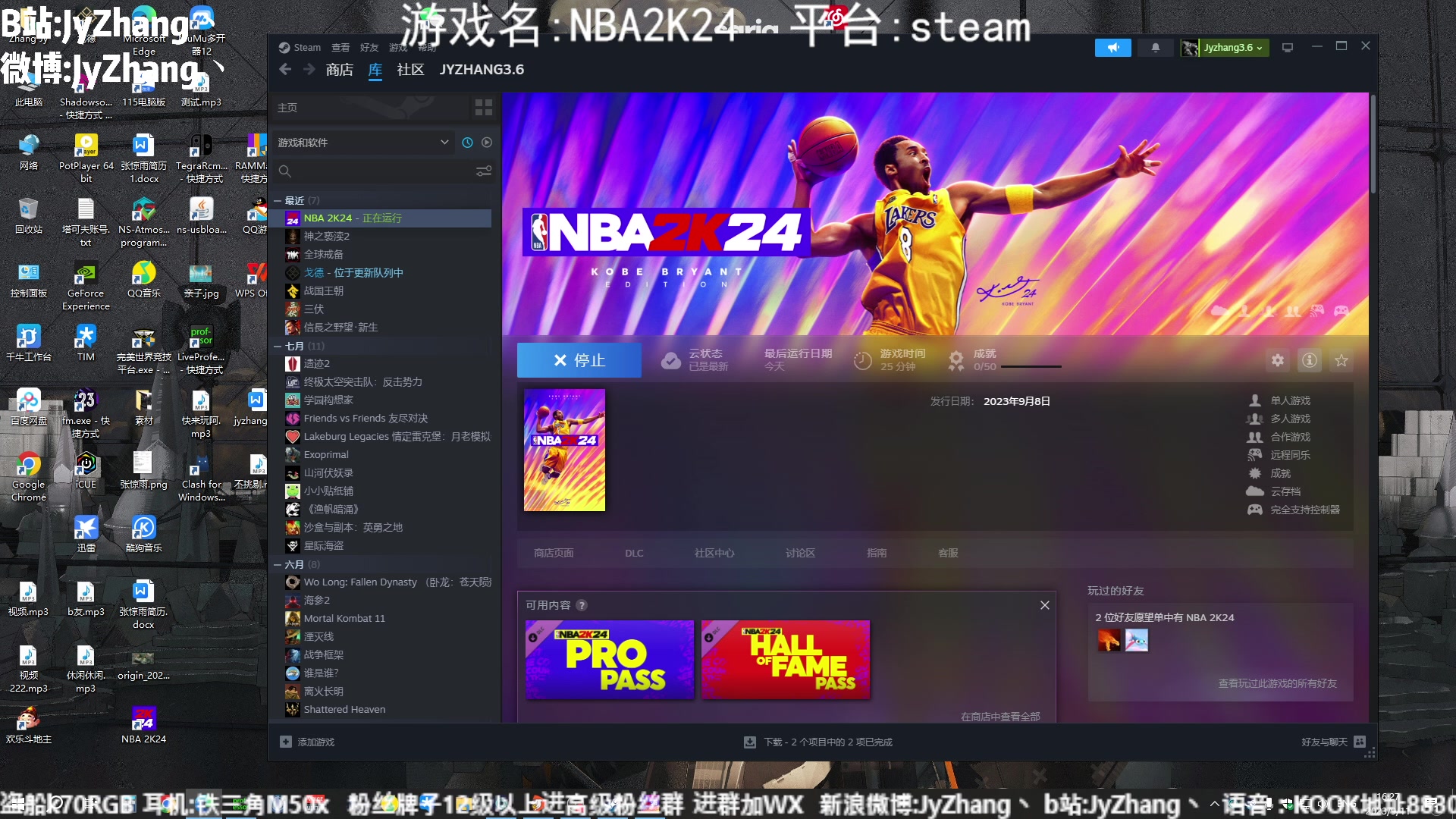This screenshot has height=819, width=1456.
Task: Open second friend avatar in wishlist panel
Action: point(1136,641)
